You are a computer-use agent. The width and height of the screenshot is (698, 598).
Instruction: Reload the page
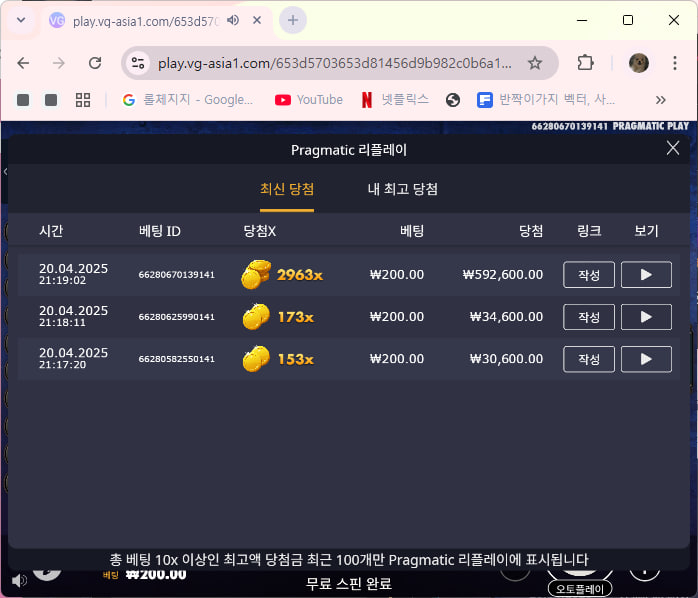[95, 63]
